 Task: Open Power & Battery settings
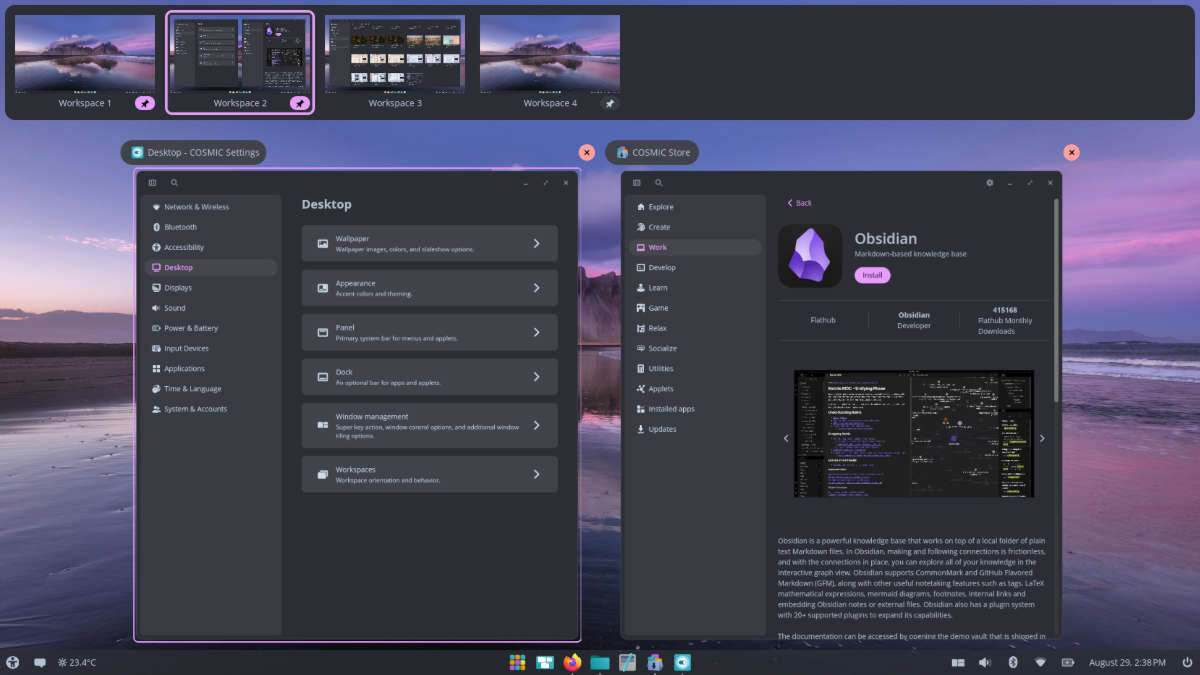coord(211,328)
